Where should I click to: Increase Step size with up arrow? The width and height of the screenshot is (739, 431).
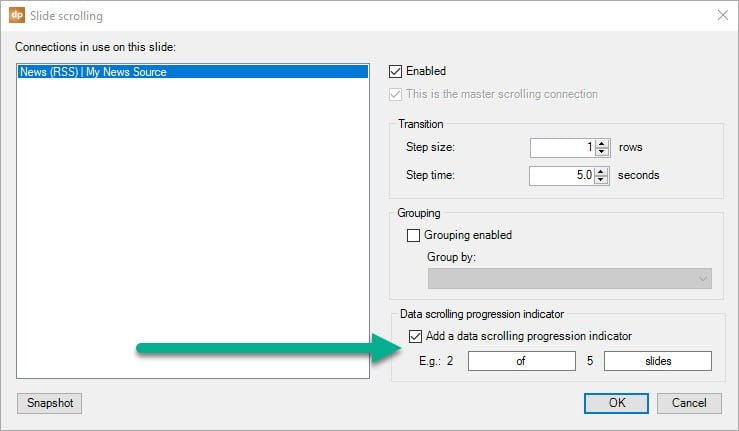pos(601,143)
